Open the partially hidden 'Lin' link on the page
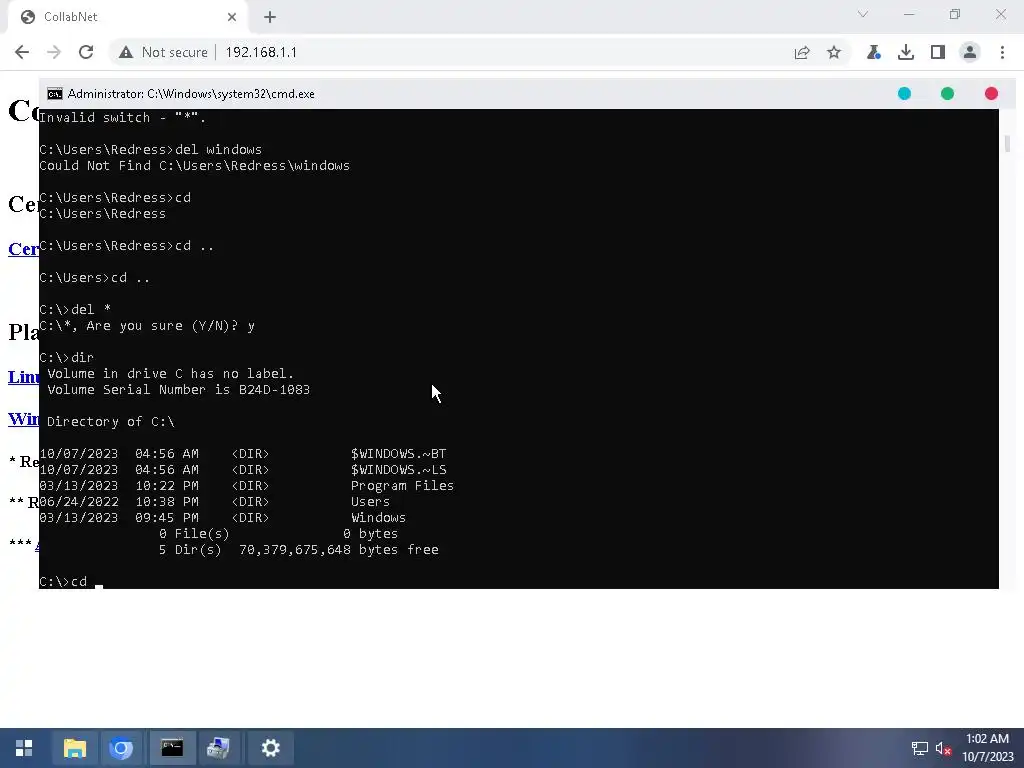 [x=24, y=377]
